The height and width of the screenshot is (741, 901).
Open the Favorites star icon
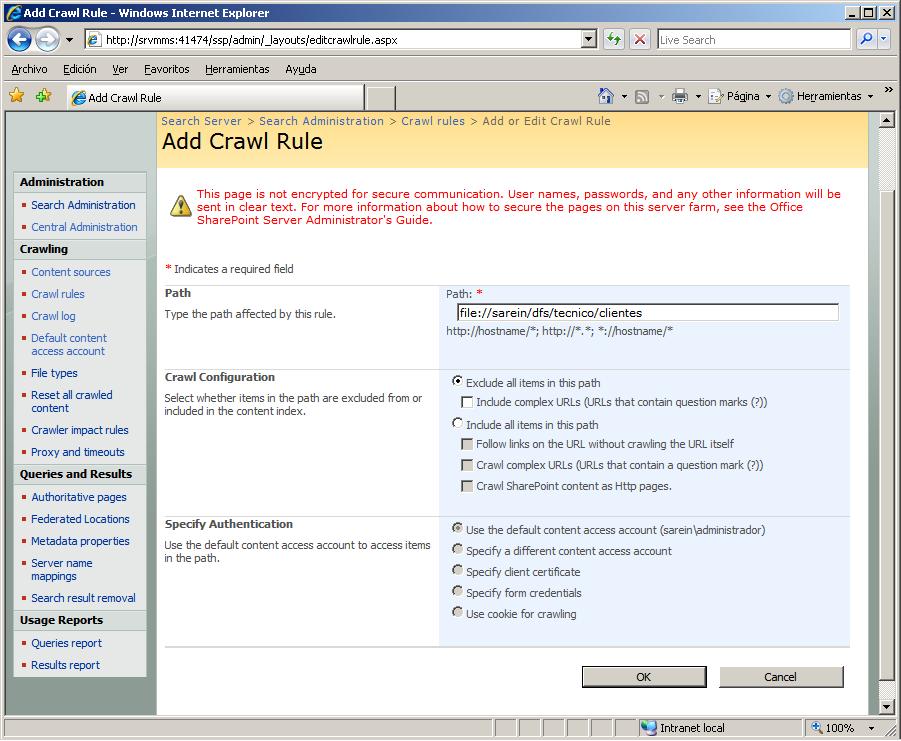tap(17, 95)
